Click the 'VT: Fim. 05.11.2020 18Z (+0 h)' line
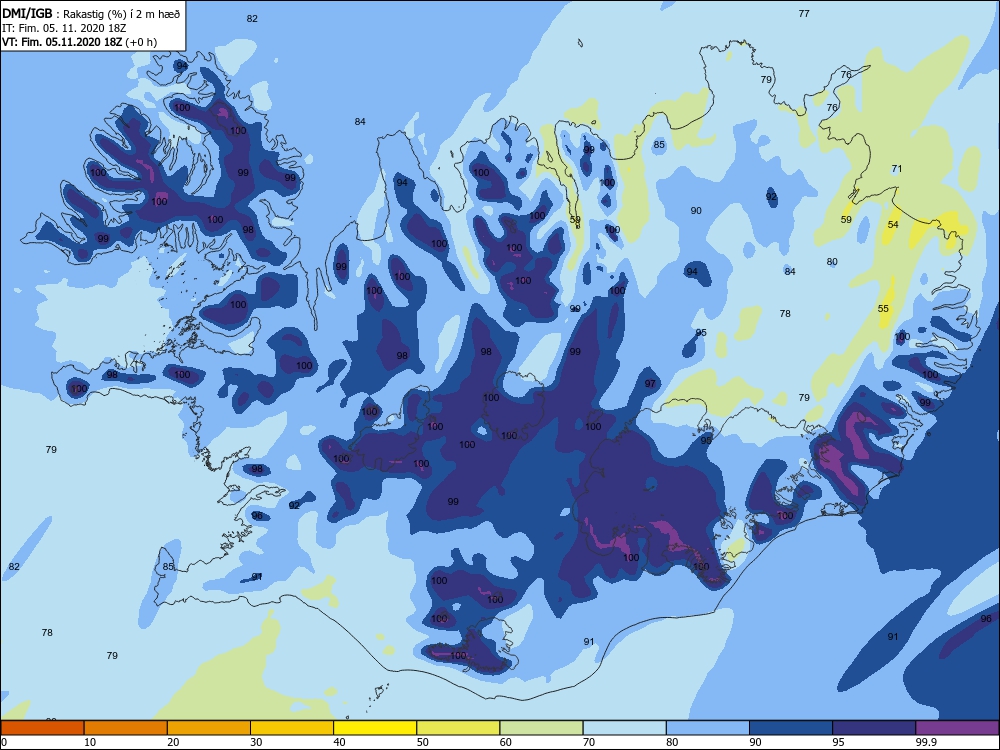 click(x=79, y=42)
